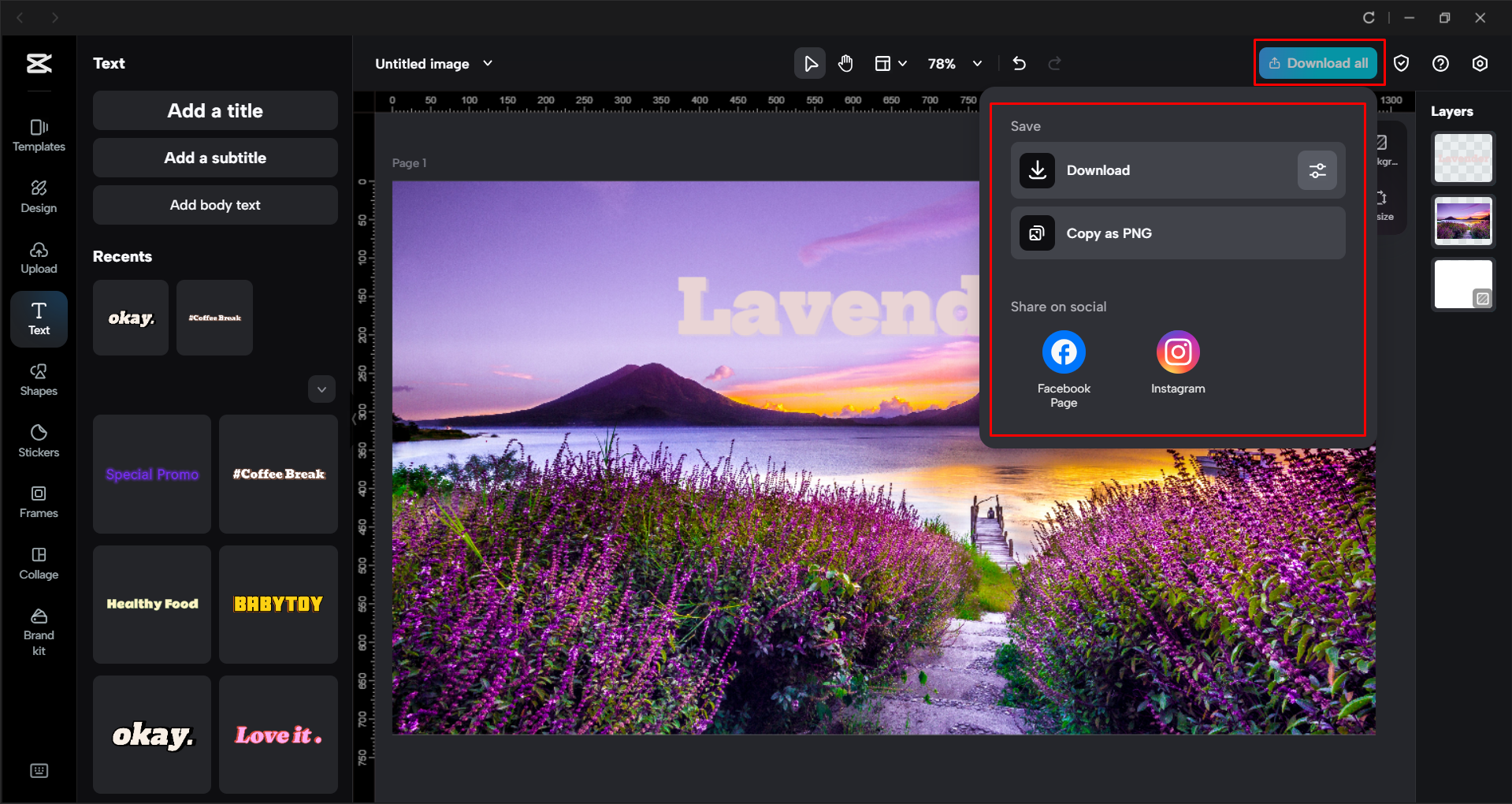Viewport: 1512px width, 804px height.
Task: Select the hand pan tool
Action: pyautogui.click(x=845, y=63)
